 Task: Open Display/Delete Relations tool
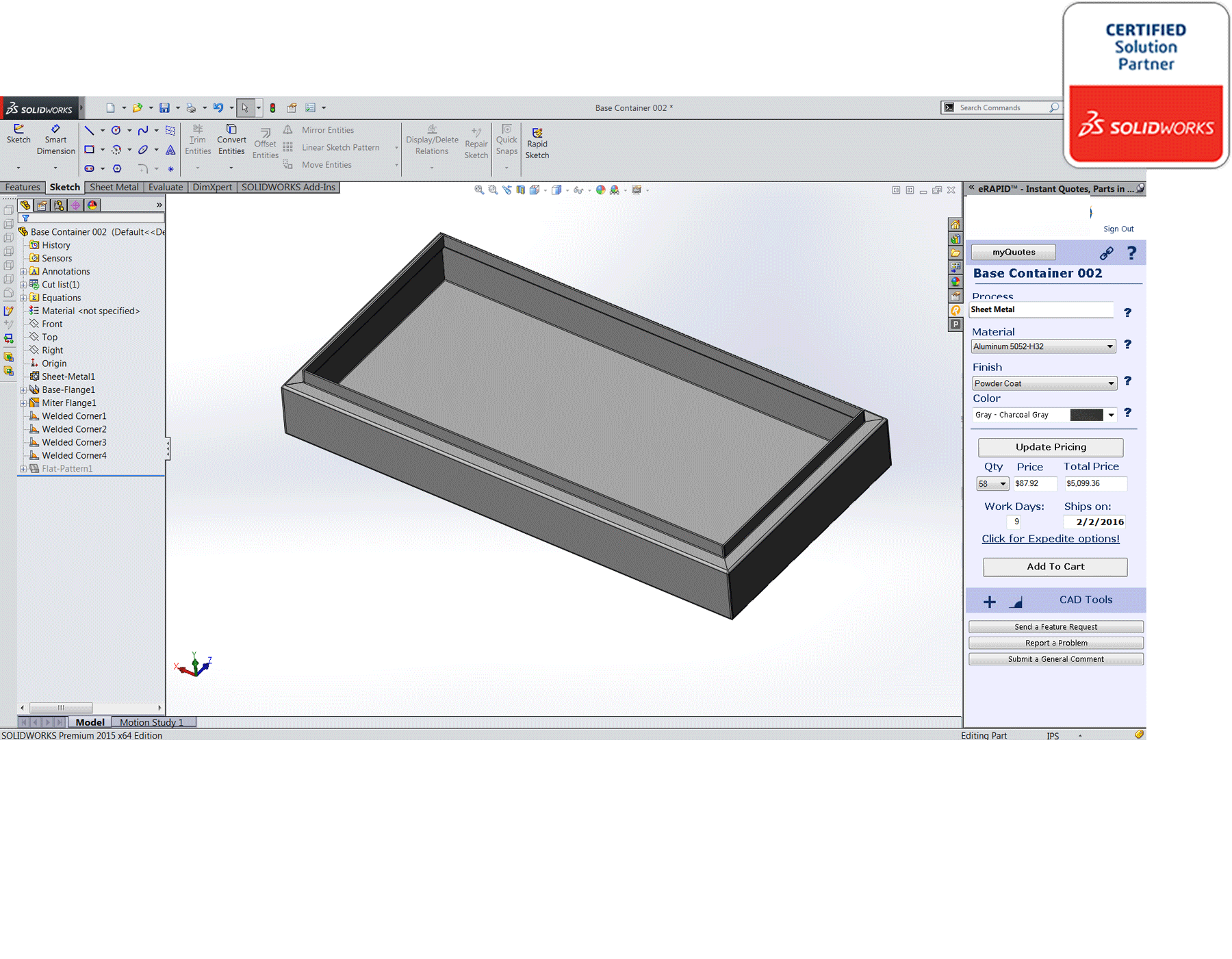click(432, 140)
